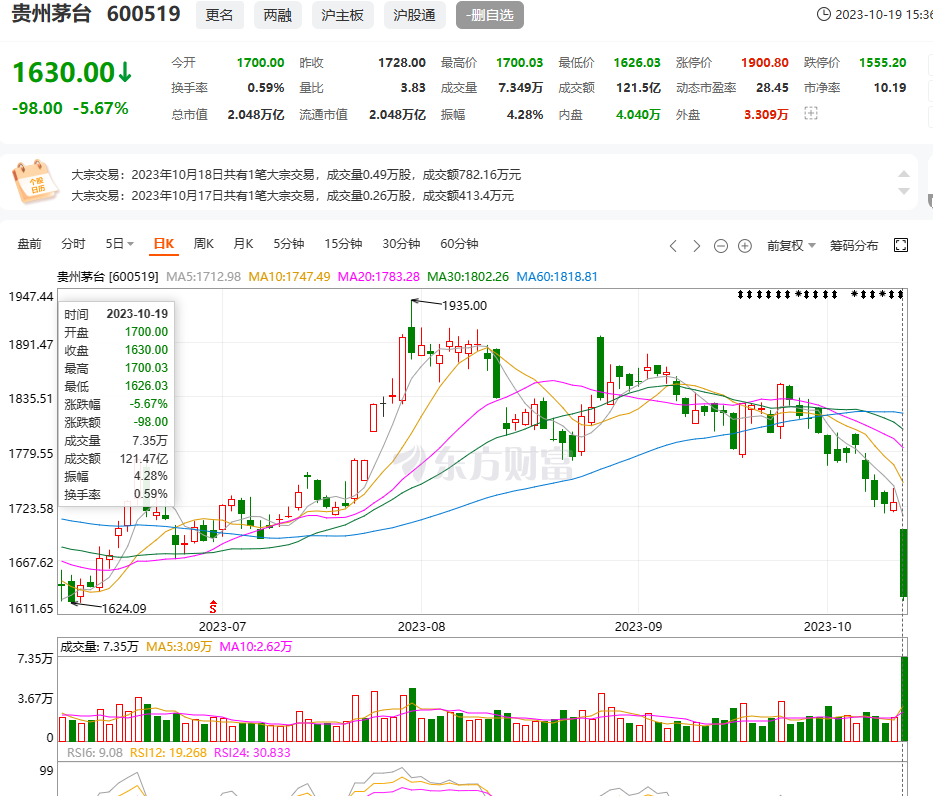Click the 成交量: 7.35万 indicator title

point(99,647)
